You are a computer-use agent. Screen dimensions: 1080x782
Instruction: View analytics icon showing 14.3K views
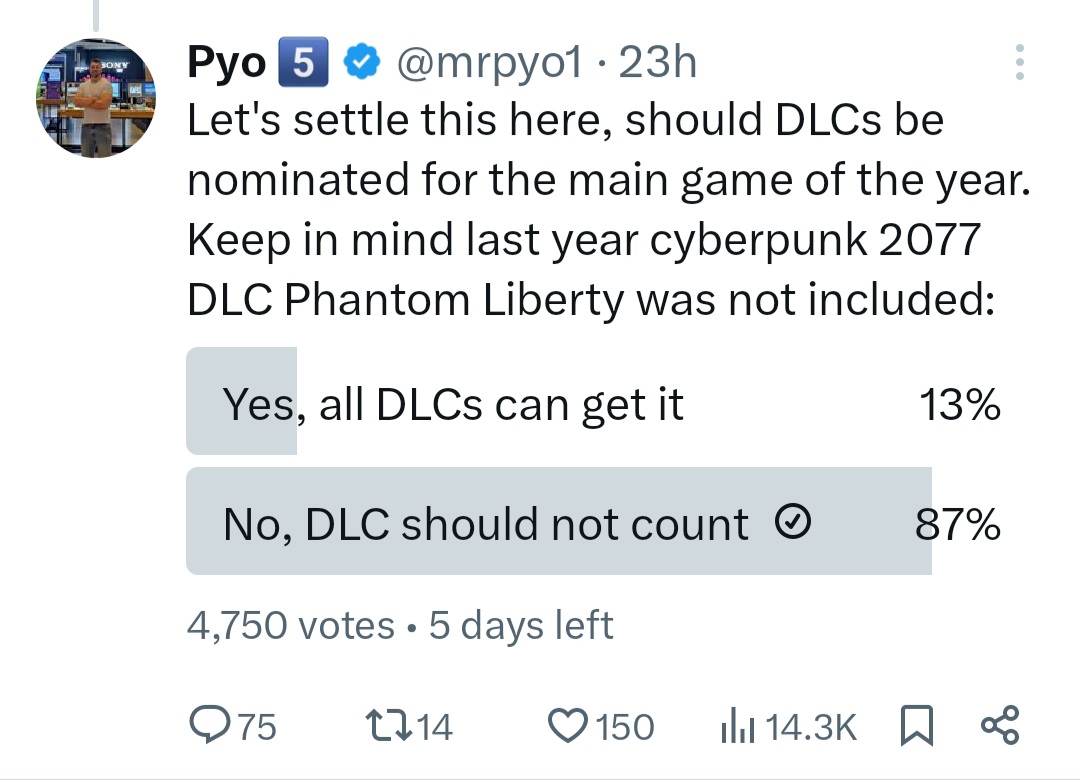coord(738,726)
